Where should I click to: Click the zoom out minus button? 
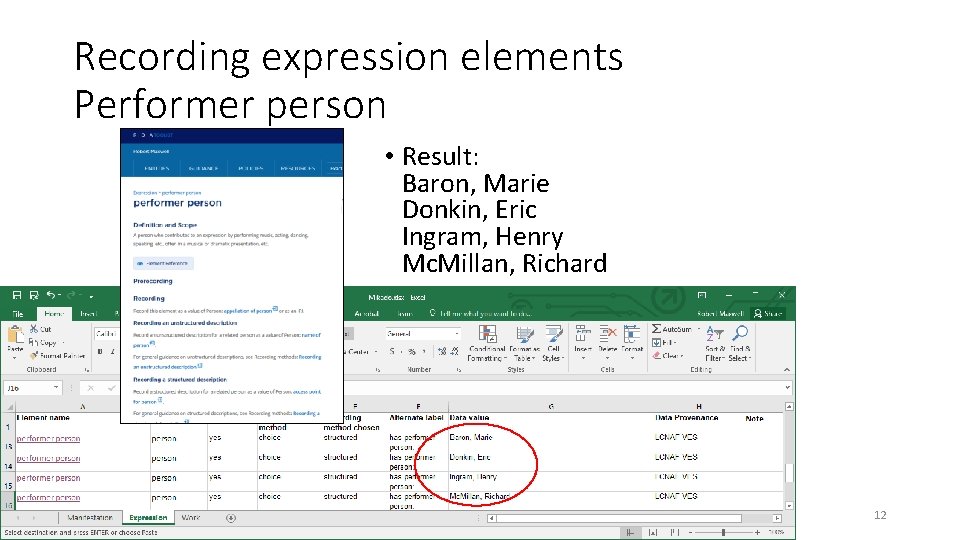point(691,533)
